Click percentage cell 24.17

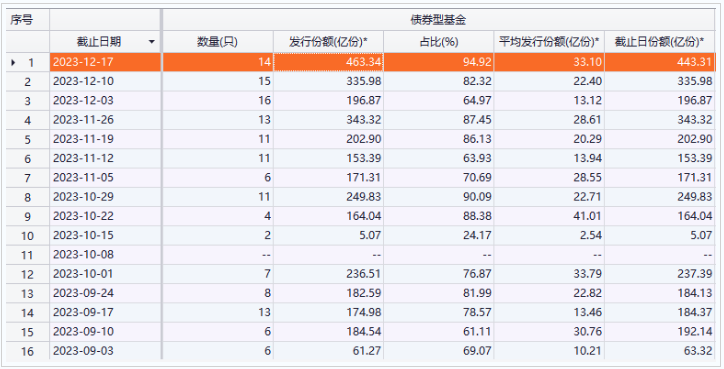[x=439, y=236]
